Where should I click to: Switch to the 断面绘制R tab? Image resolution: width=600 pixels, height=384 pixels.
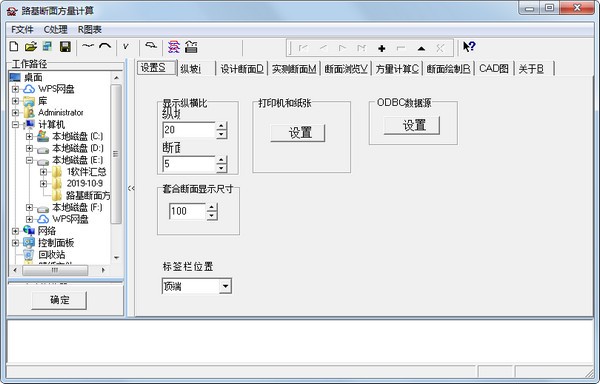[448, 69]
